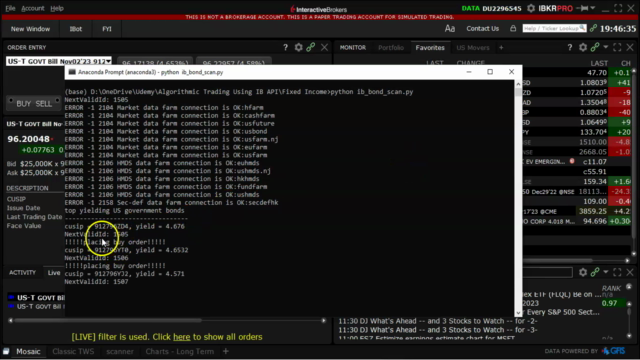Click the SELL button
This screenshot has width=640, height=360.
[44, 104]
